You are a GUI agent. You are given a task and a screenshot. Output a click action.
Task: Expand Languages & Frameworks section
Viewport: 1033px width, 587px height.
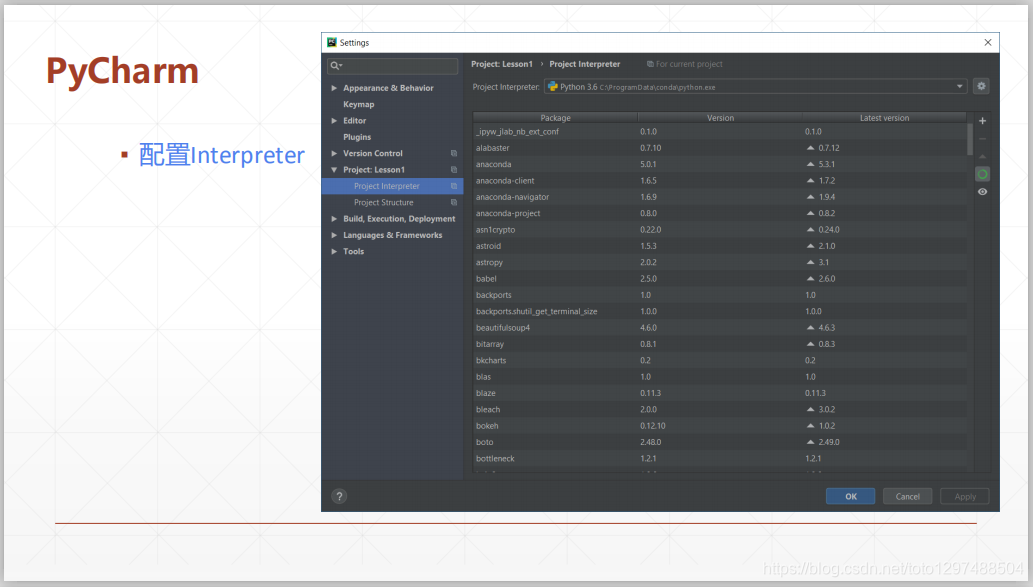tap(334, 235)
